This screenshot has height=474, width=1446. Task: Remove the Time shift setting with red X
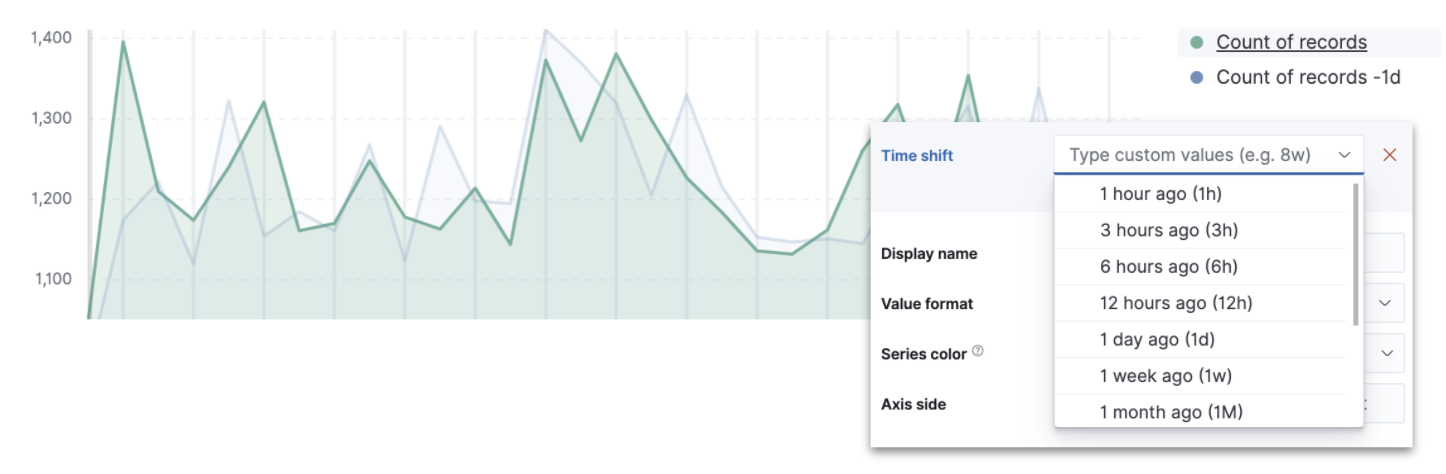click(x=1389, y=155)
